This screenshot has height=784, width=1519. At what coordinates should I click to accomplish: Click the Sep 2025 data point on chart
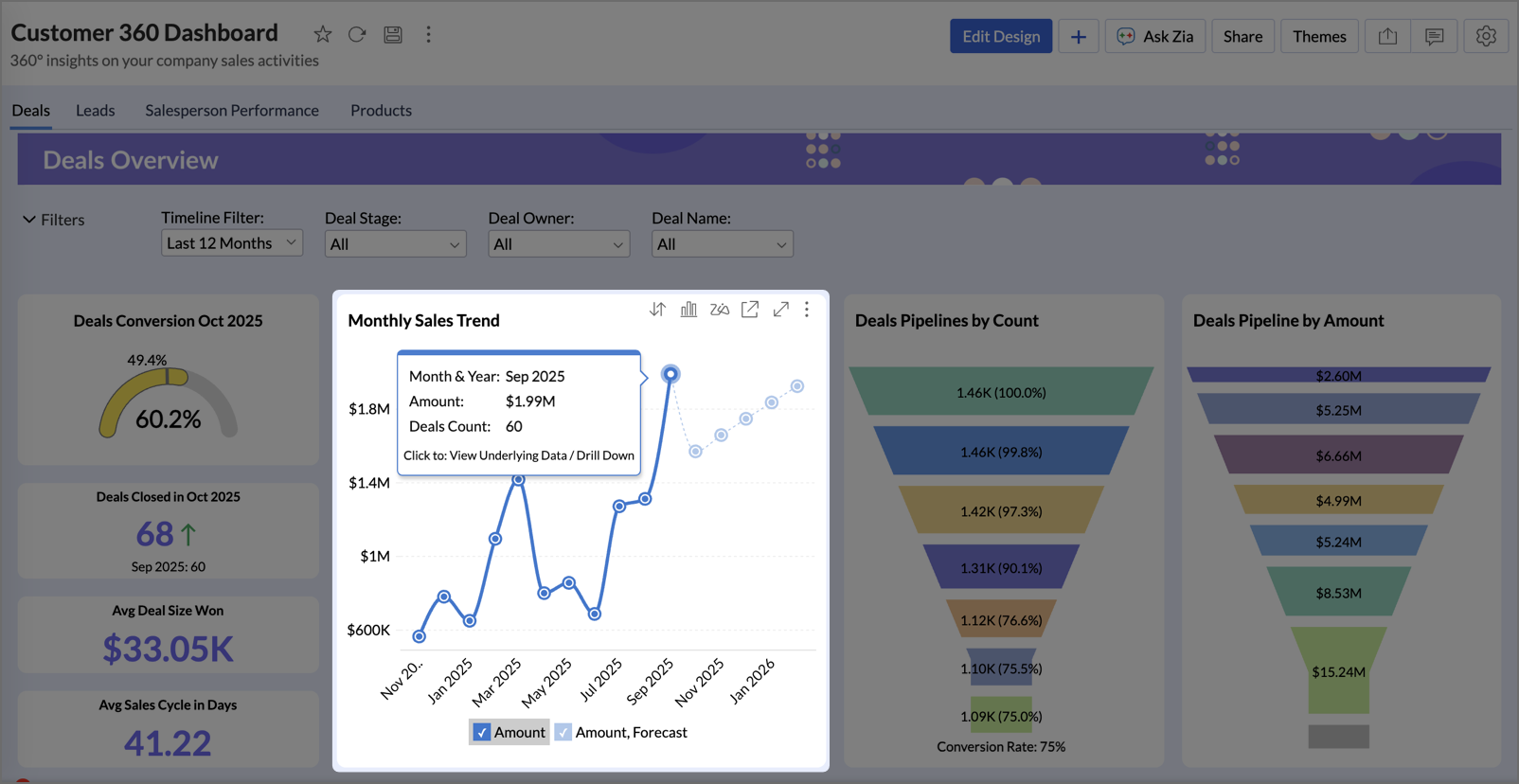pyautogui.click(x=670, y=374)
